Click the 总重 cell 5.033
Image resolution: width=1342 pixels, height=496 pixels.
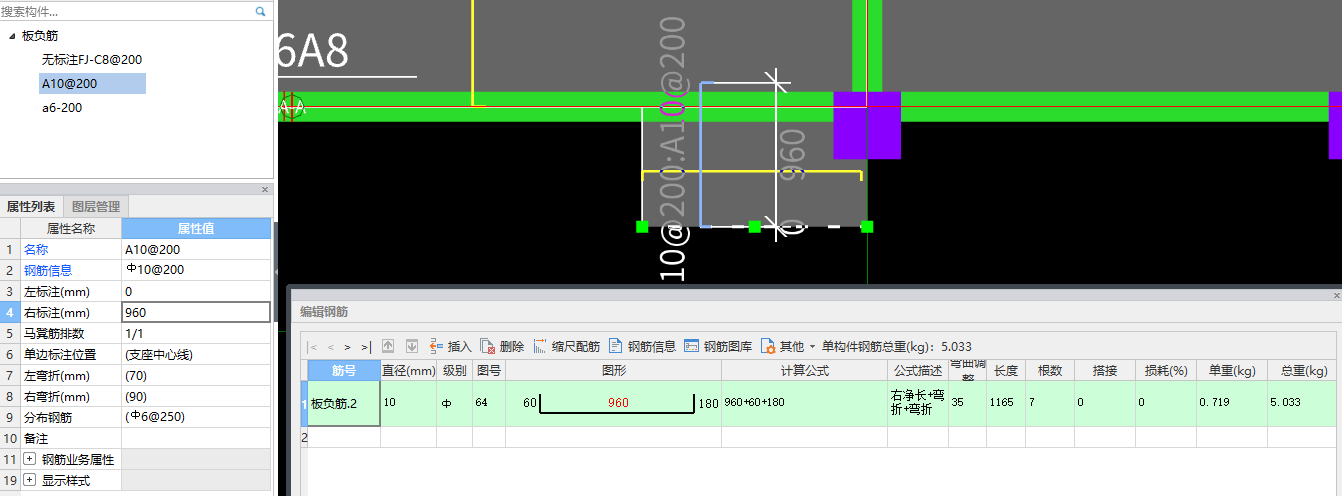point(1301,403)
